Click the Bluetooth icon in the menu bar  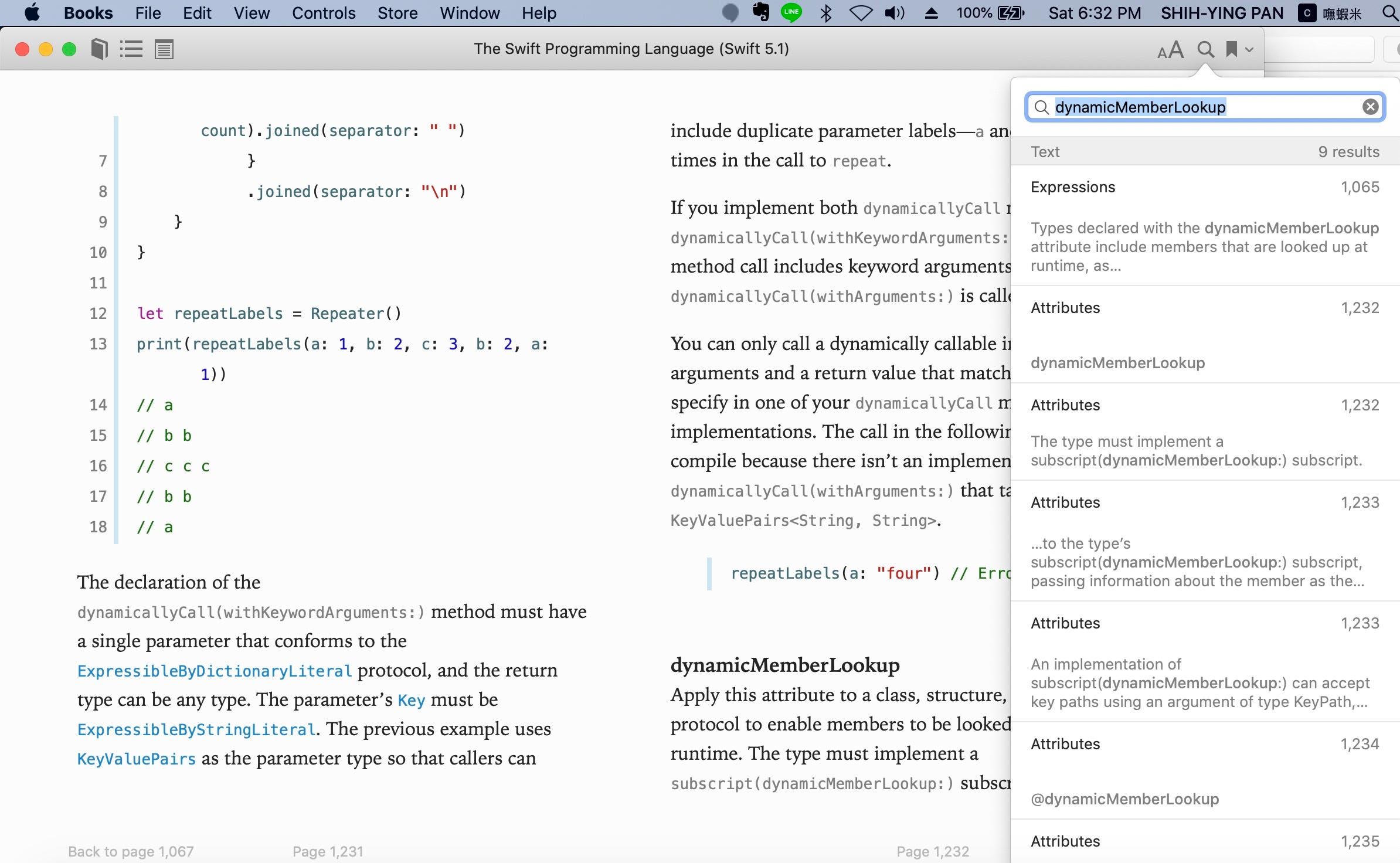click(x=825, y=13)
